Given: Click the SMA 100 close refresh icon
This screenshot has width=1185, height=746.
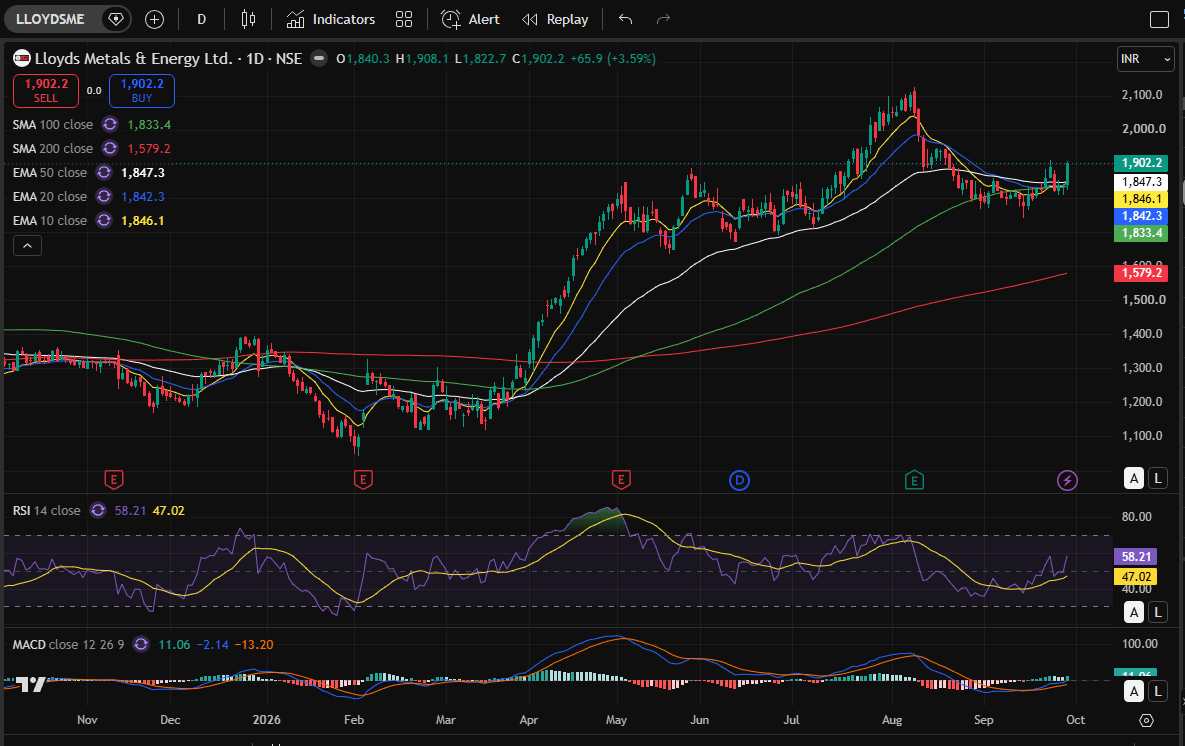Looking at the screenshot, I should tap(110, 125).
